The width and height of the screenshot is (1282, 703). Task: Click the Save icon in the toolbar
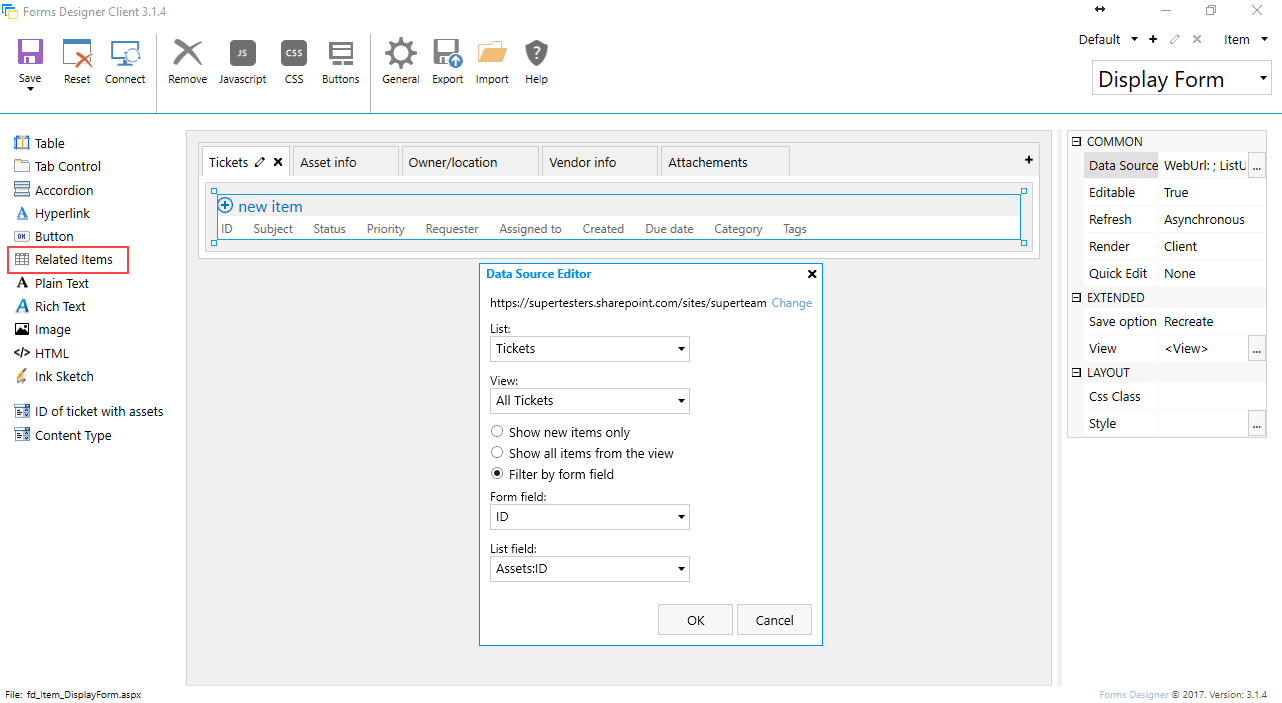click(x=30, y=53)
